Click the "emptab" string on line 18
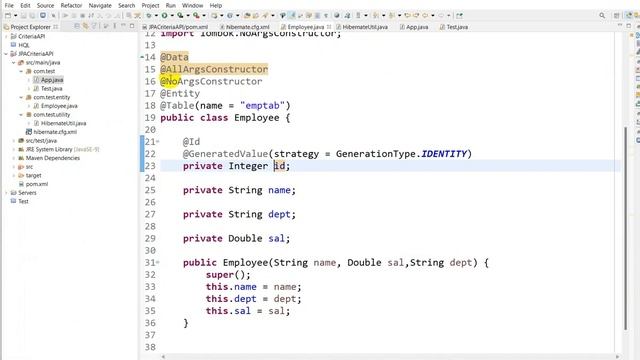Image resolution: width=640 pixels, height=360 pixels. pos(262,106)
